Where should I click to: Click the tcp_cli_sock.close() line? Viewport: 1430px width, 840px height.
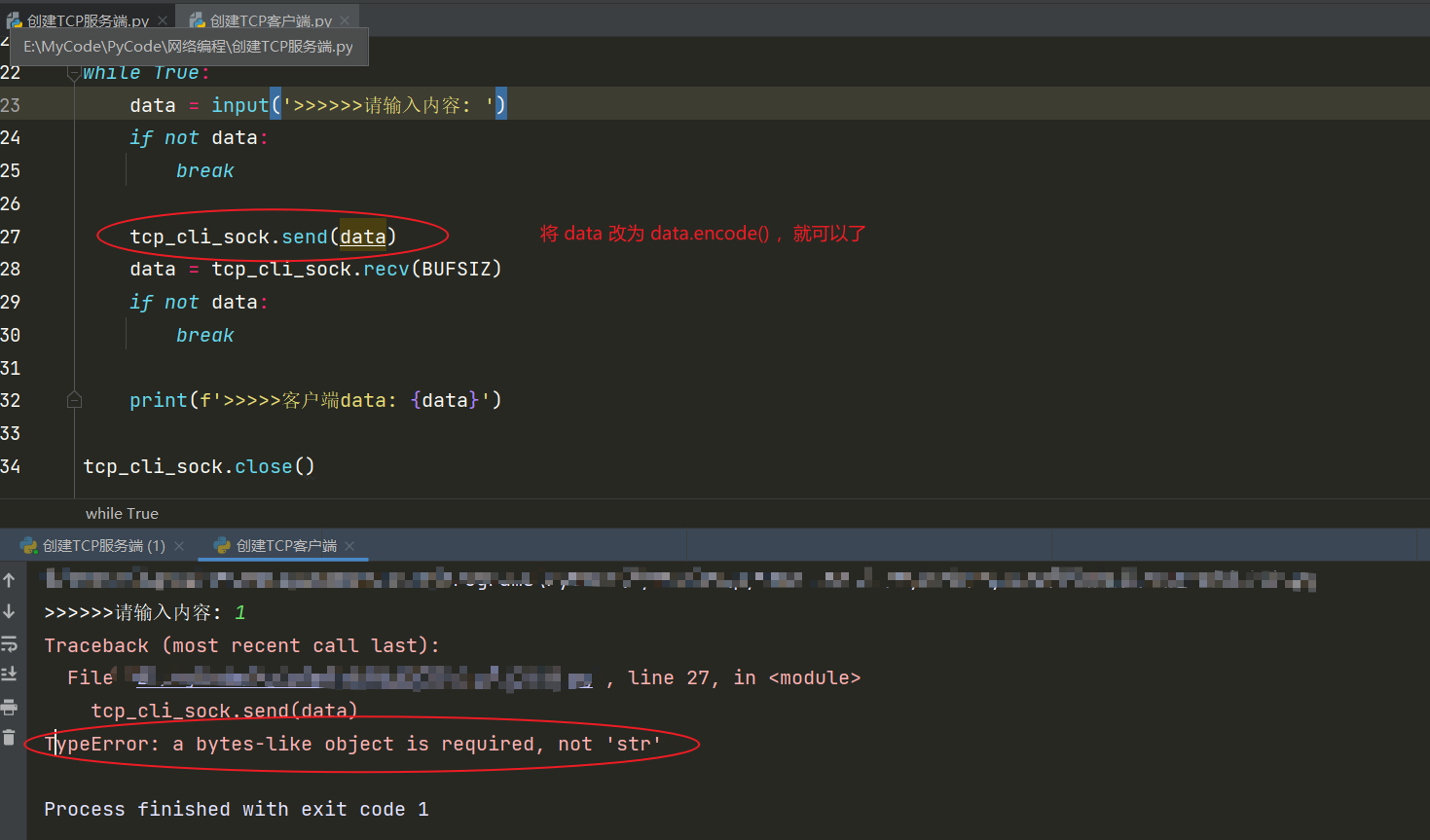199,466
